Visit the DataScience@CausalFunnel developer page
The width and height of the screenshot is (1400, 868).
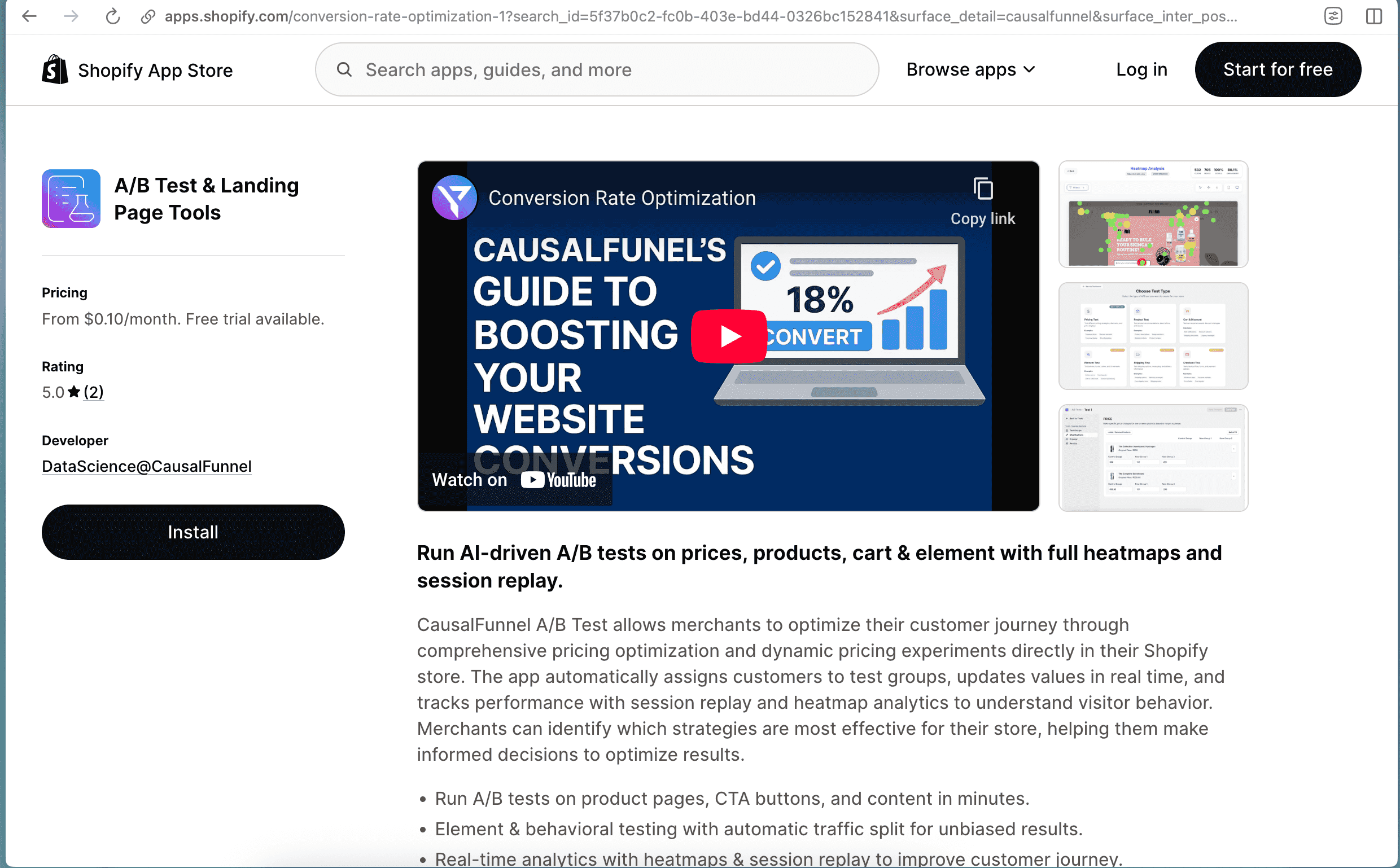(x=146, y=466)
